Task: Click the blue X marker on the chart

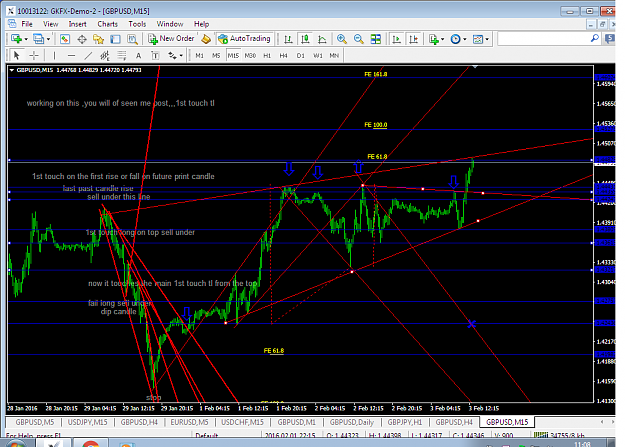Action: tap(472, 324)
